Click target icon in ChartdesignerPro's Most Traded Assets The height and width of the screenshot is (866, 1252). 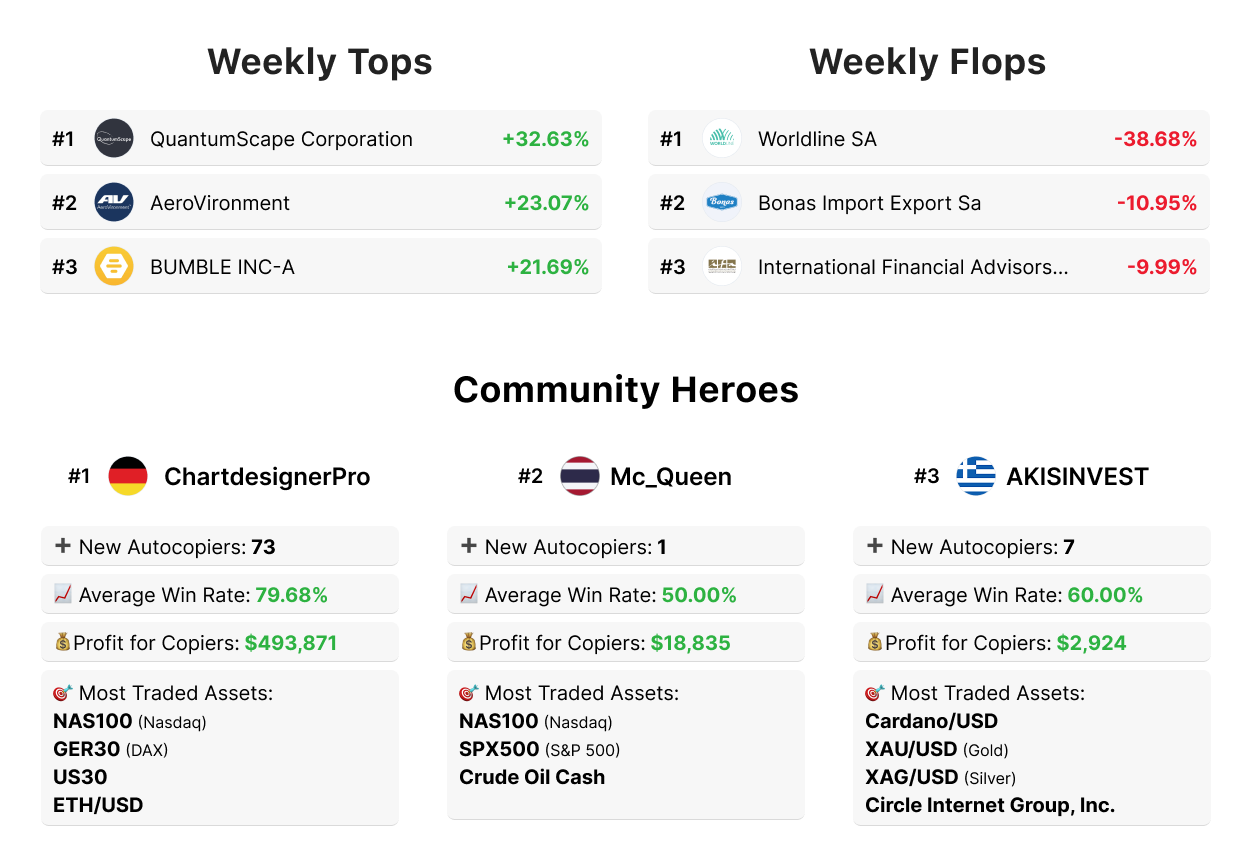63,692
